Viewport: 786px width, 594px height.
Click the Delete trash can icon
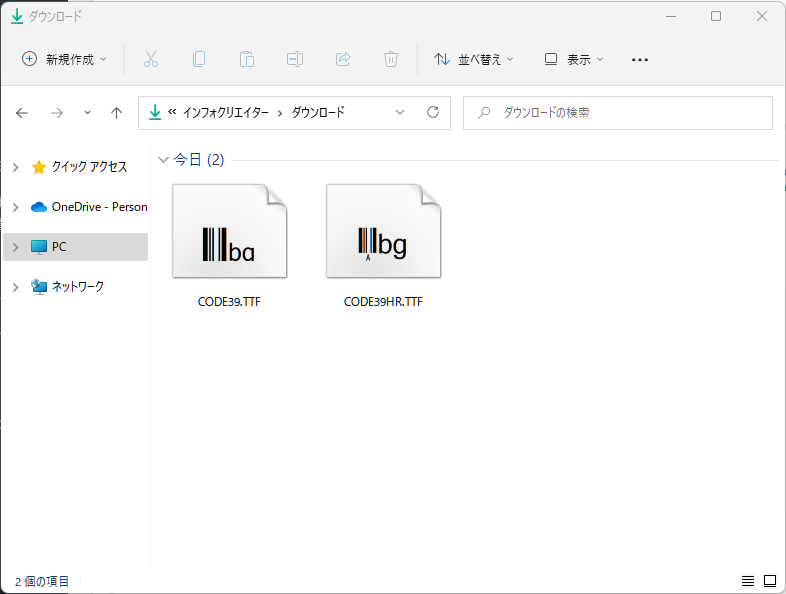point(391,59)
